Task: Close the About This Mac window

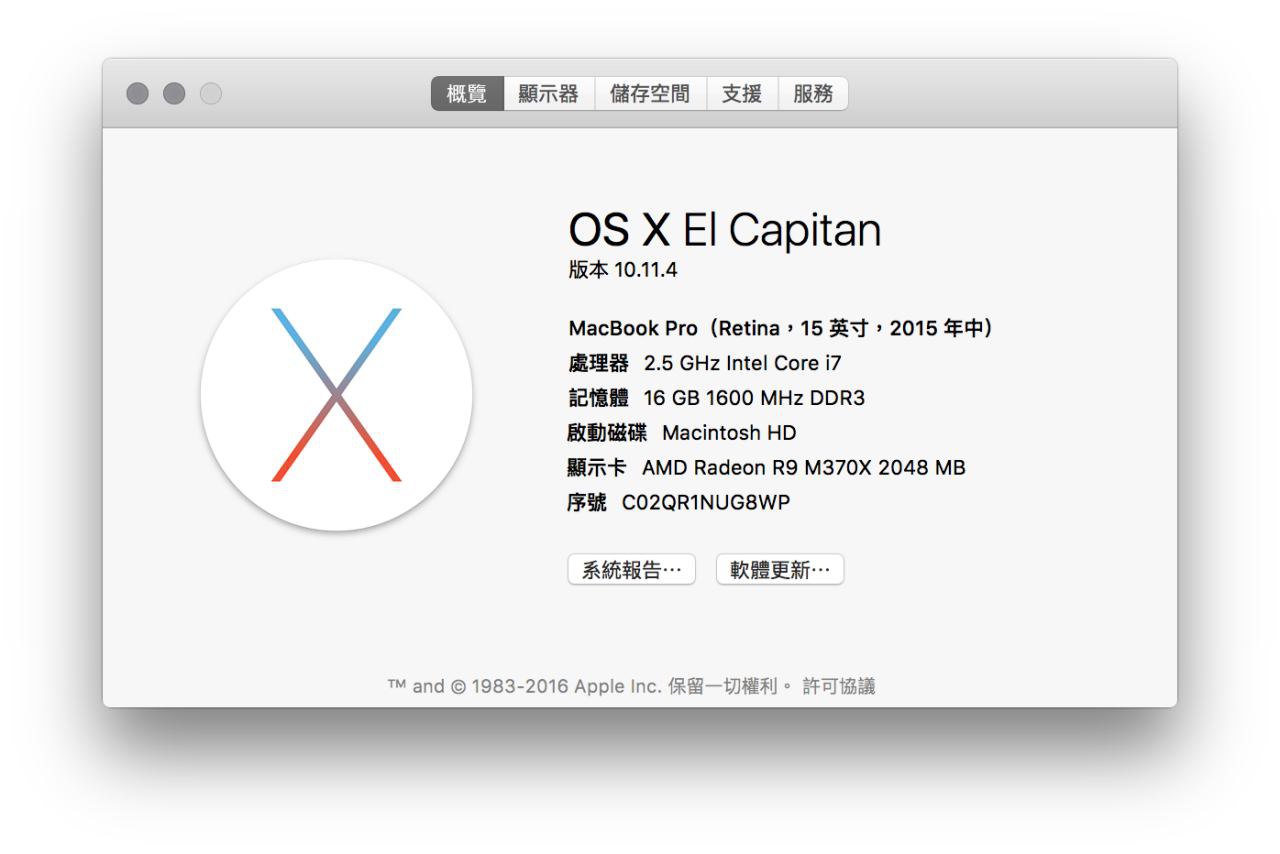Action: click(x=137, y=94)
